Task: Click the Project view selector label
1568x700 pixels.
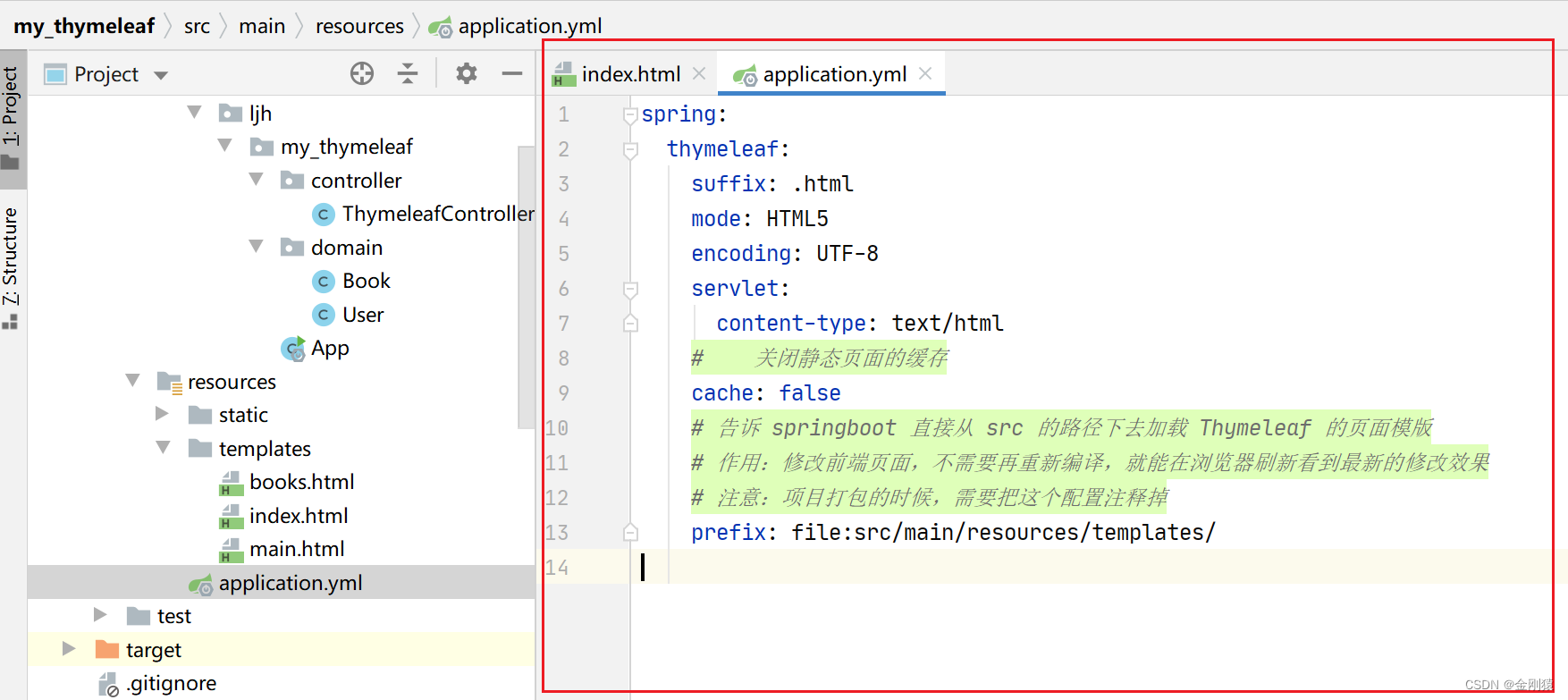Action: (x=106, y=74)
